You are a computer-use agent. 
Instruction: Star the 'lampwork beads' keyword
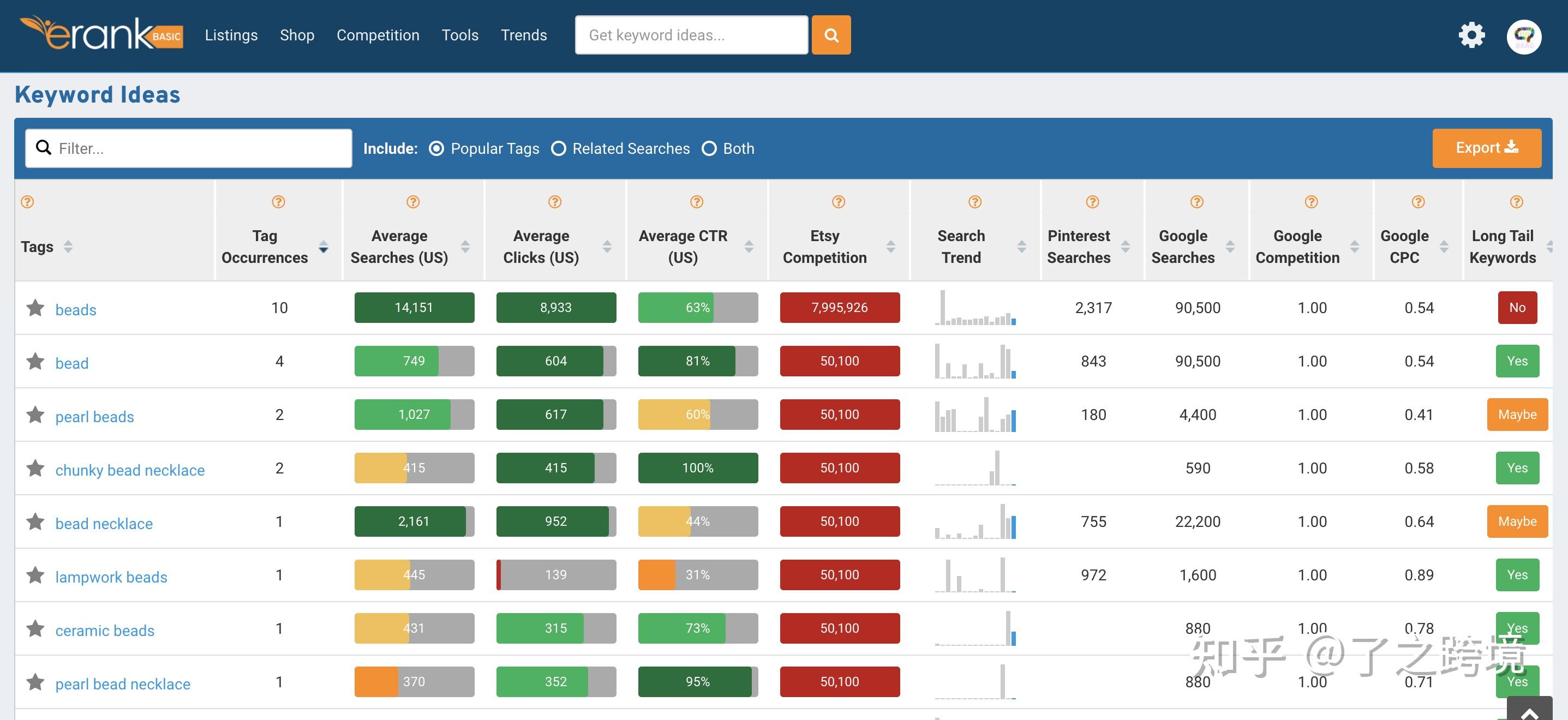(35, 575)
